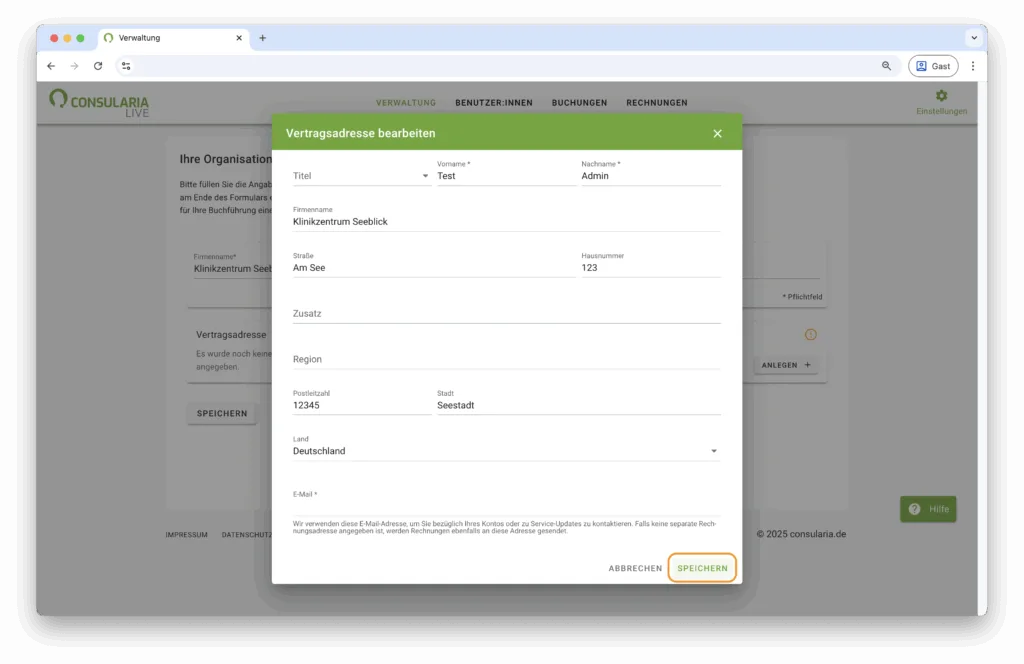
Task: Click the browser reload icon
Action: tap(98, 66)
